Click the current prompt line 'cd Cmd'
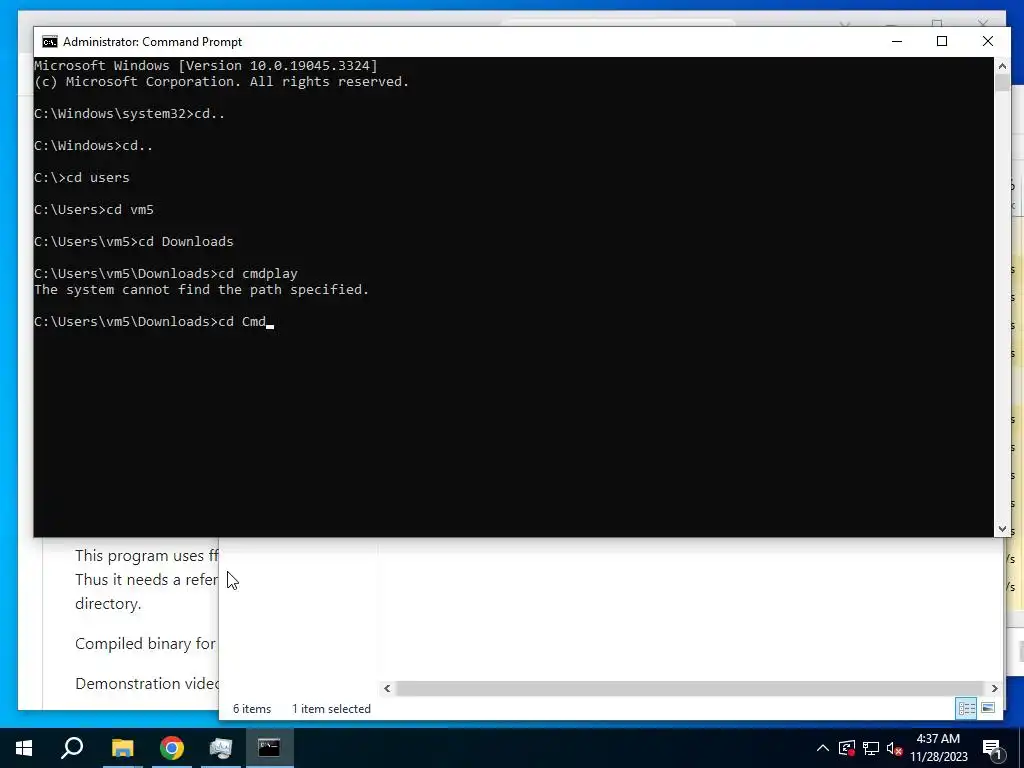 [154, 321]
